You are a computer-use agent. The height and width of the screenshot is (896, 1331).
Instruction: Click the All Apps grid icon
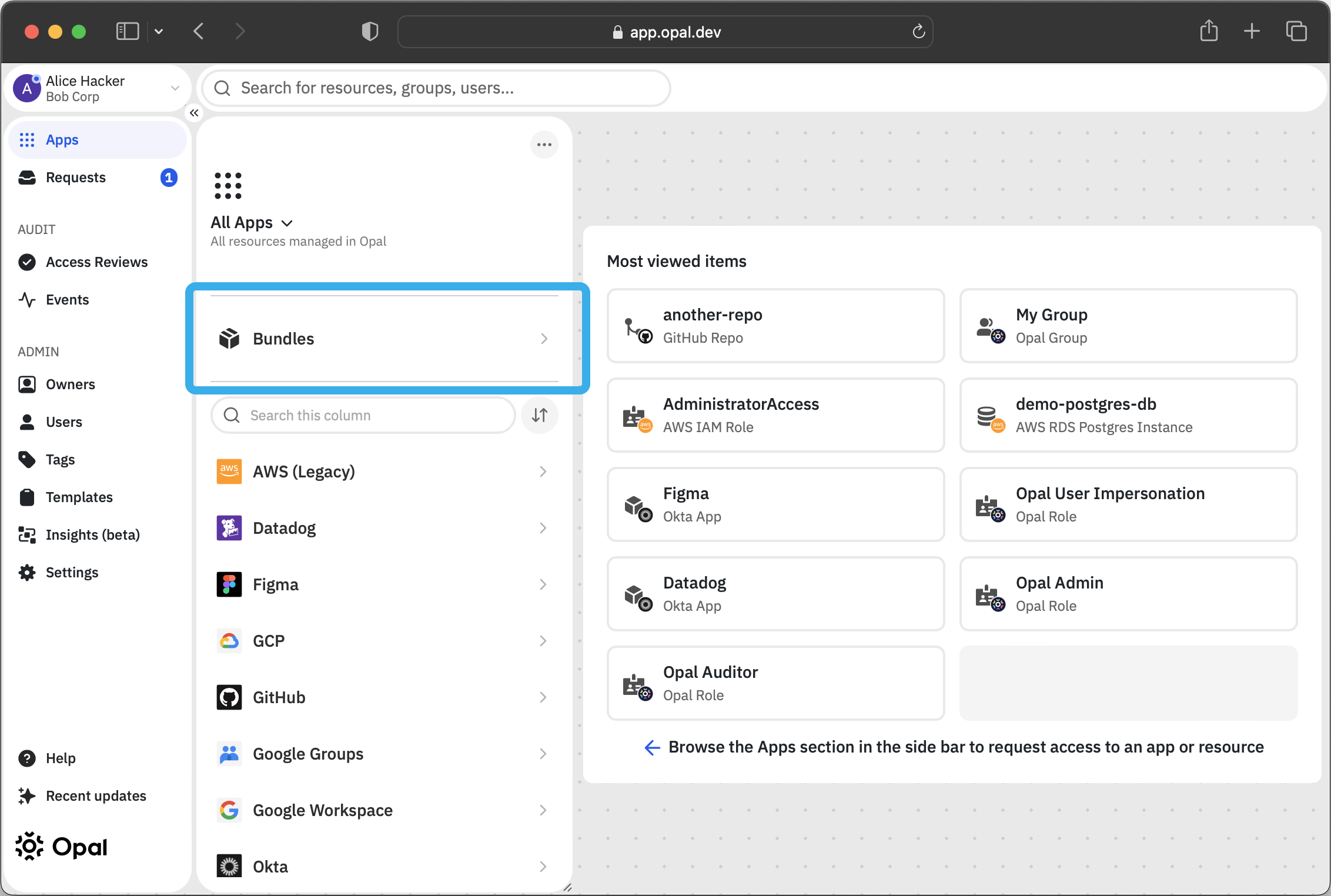tap(228, 186)
